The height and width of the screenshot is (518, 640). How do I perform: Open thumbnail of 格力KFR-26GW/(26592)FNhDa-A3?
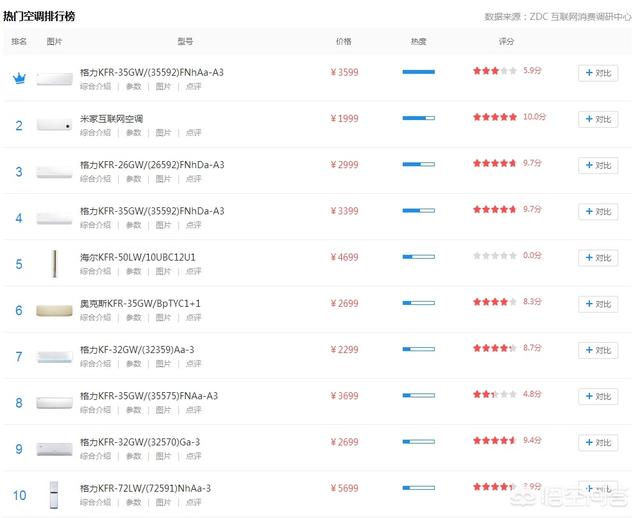(x=54, y=171)
